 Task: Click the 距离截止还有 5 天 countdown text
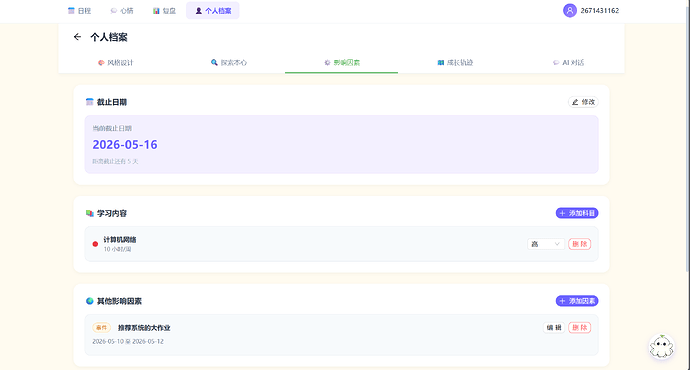tap(115, 161)
